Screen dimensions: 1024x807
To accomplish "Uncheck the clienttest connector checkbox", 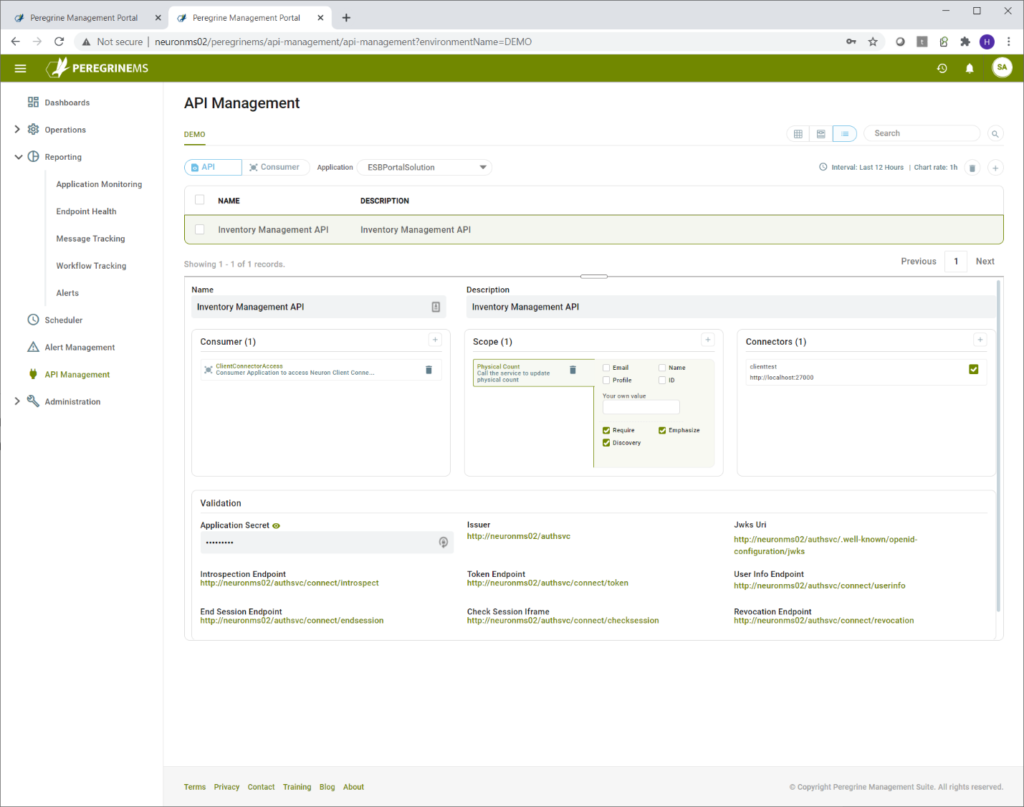I will coord(973,369).
